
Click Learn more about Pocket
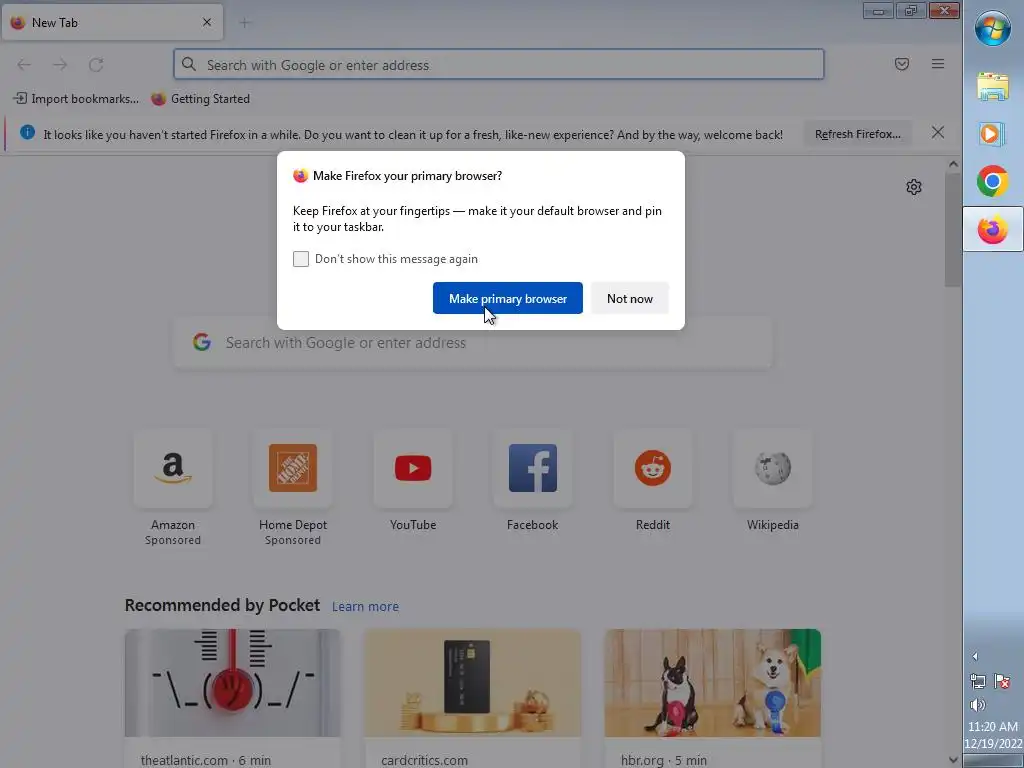(x=365, y=607)
